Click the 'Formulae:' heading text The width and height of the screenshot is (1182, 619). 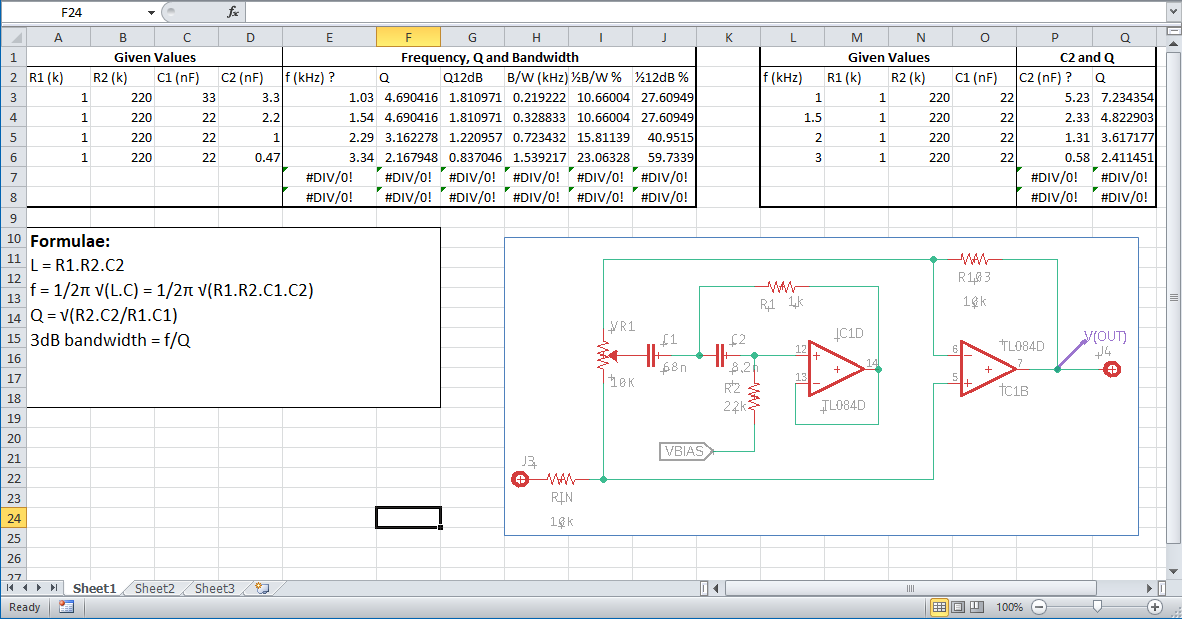[x=70, y=241]
